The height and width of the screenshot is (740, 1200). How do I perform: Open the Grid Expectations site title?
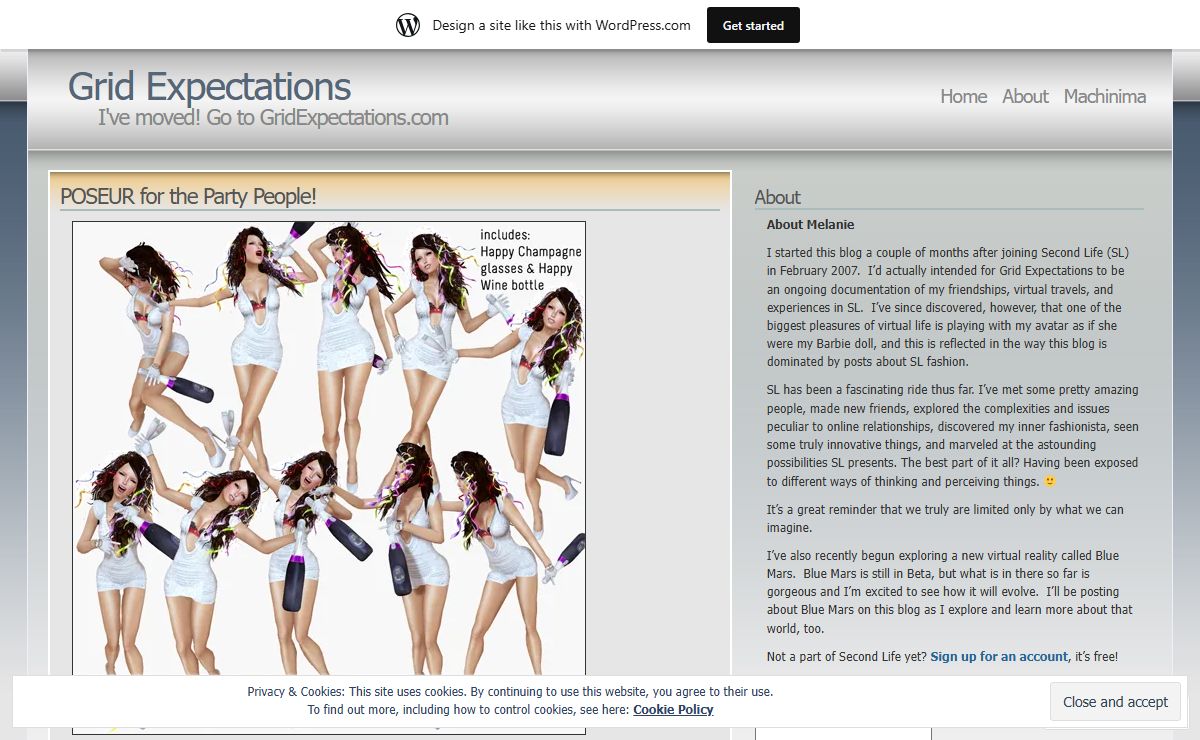[209, 87]
